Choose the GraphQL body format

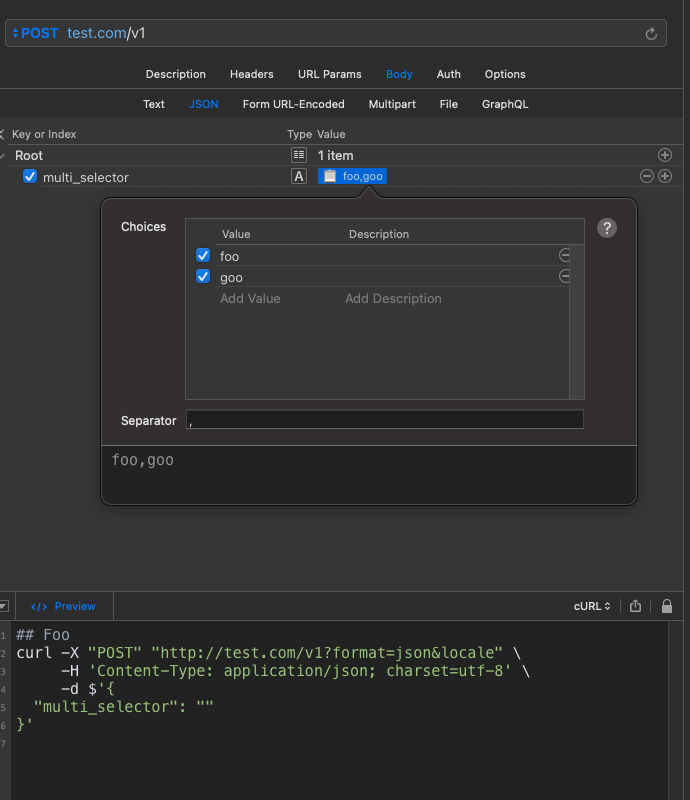click(x=505, y=104)
